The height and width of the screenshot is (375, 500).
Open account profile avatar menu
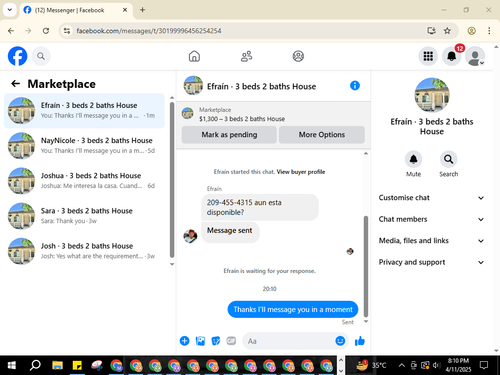click(x=475, y=56)
